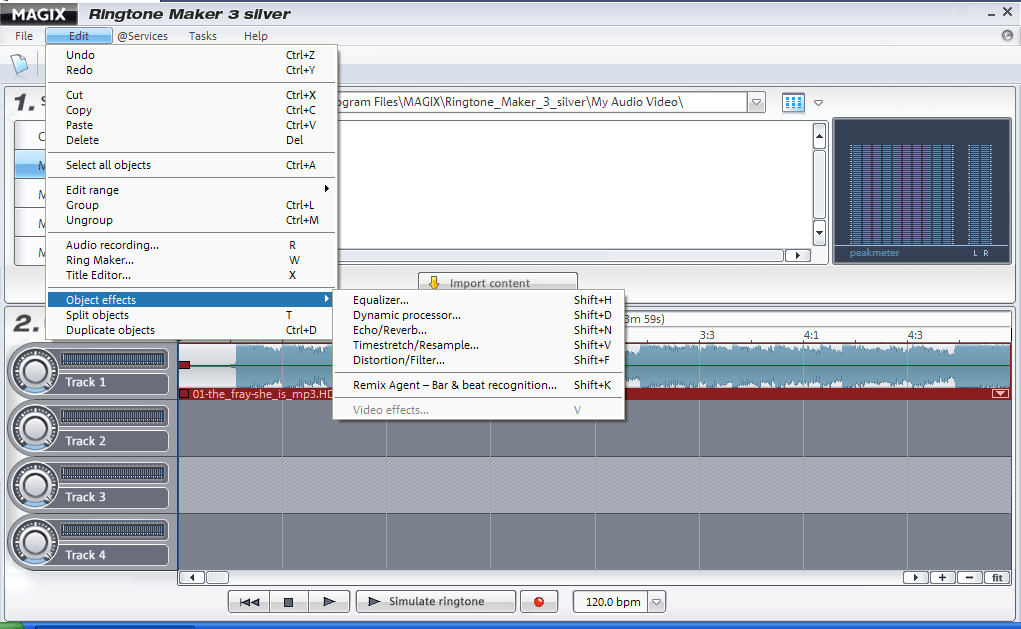Click the peakmeter display panel
1021x629 pixels.
coord(920,190)
